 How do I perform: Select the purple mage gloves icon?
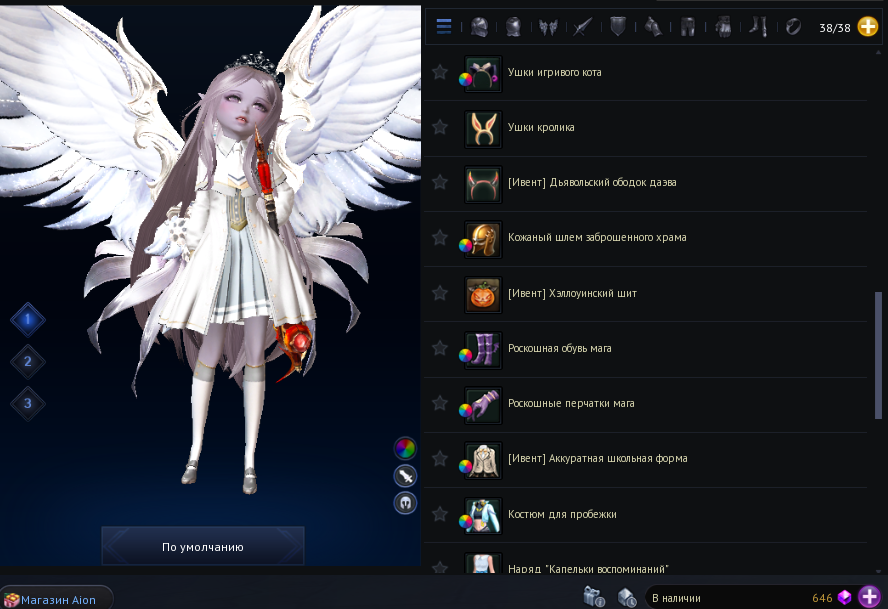point(483,405)
